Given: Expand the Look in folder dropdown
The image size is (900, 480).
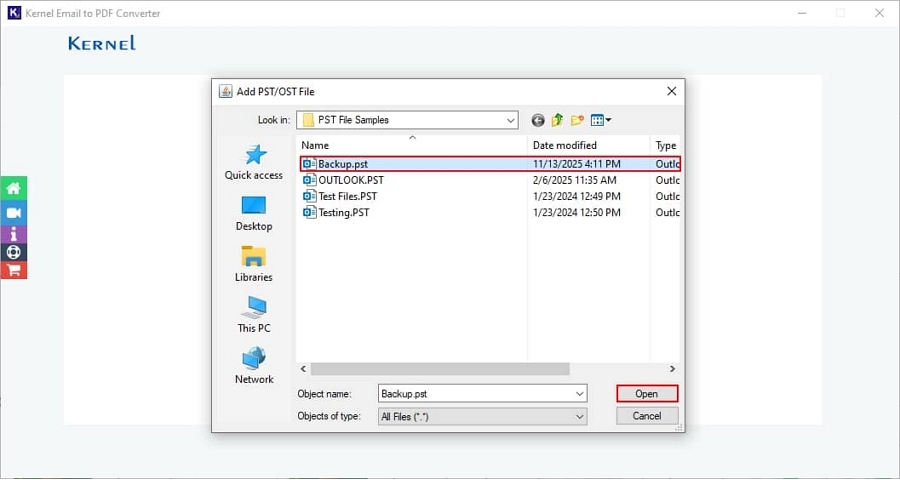Looking at the screenshot, I should pos(510,120).
